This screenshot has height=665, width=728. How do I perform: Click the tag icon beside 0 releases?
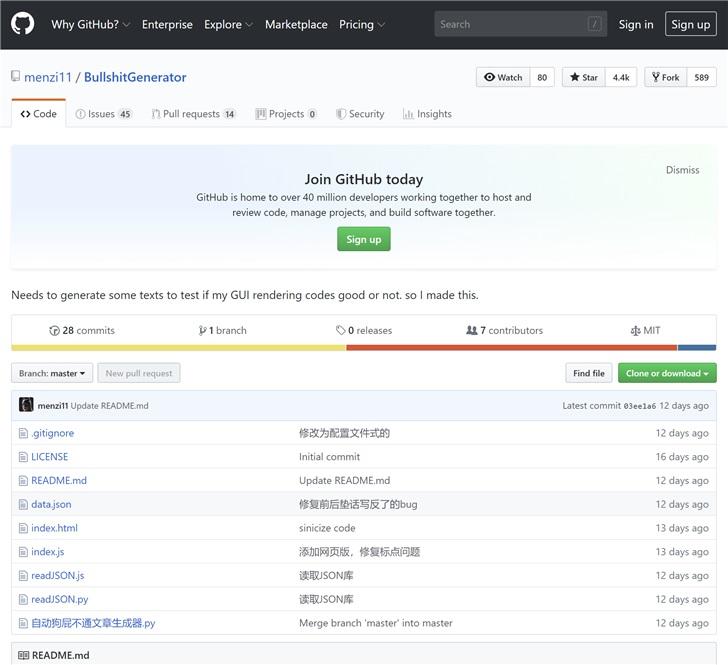341,330
